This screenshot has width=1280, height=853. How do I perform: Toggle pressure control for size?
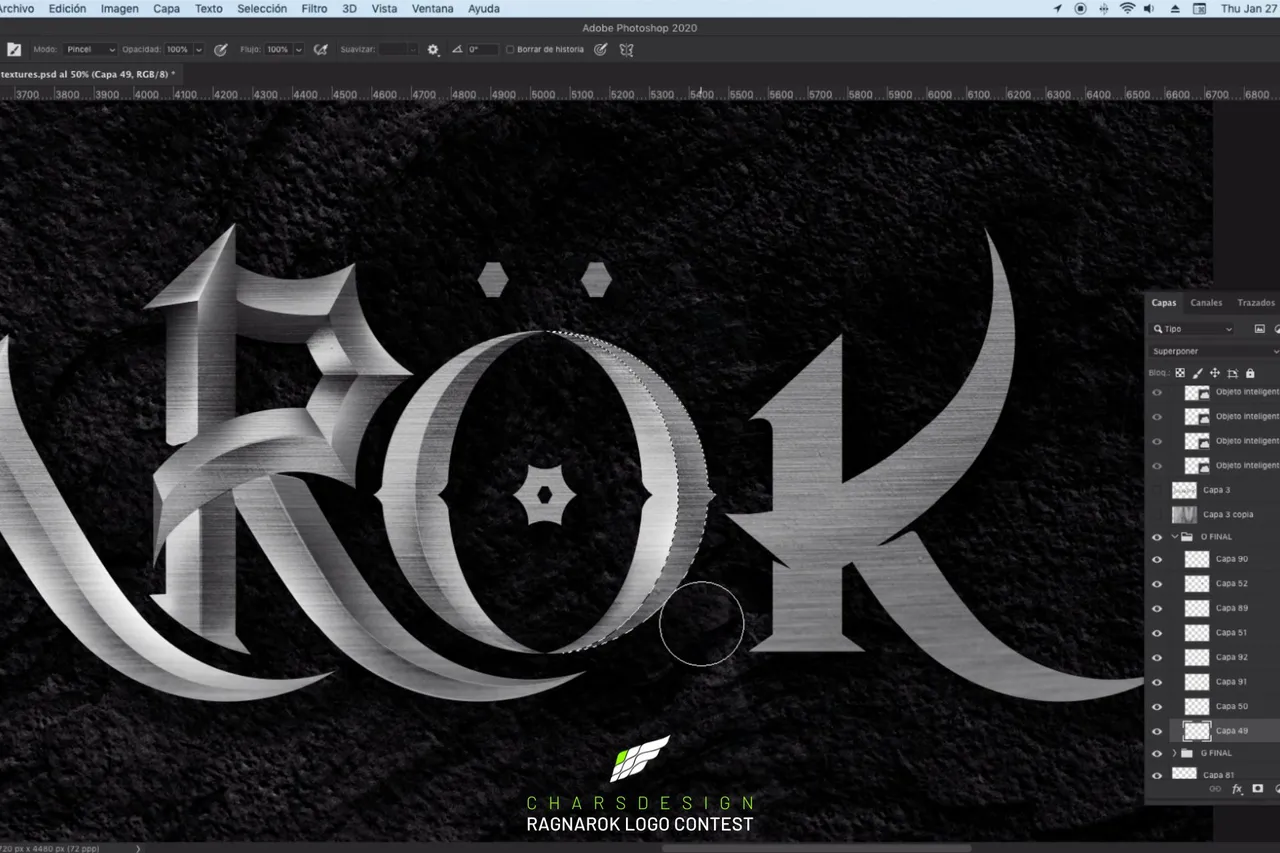[x=601, y=49]
